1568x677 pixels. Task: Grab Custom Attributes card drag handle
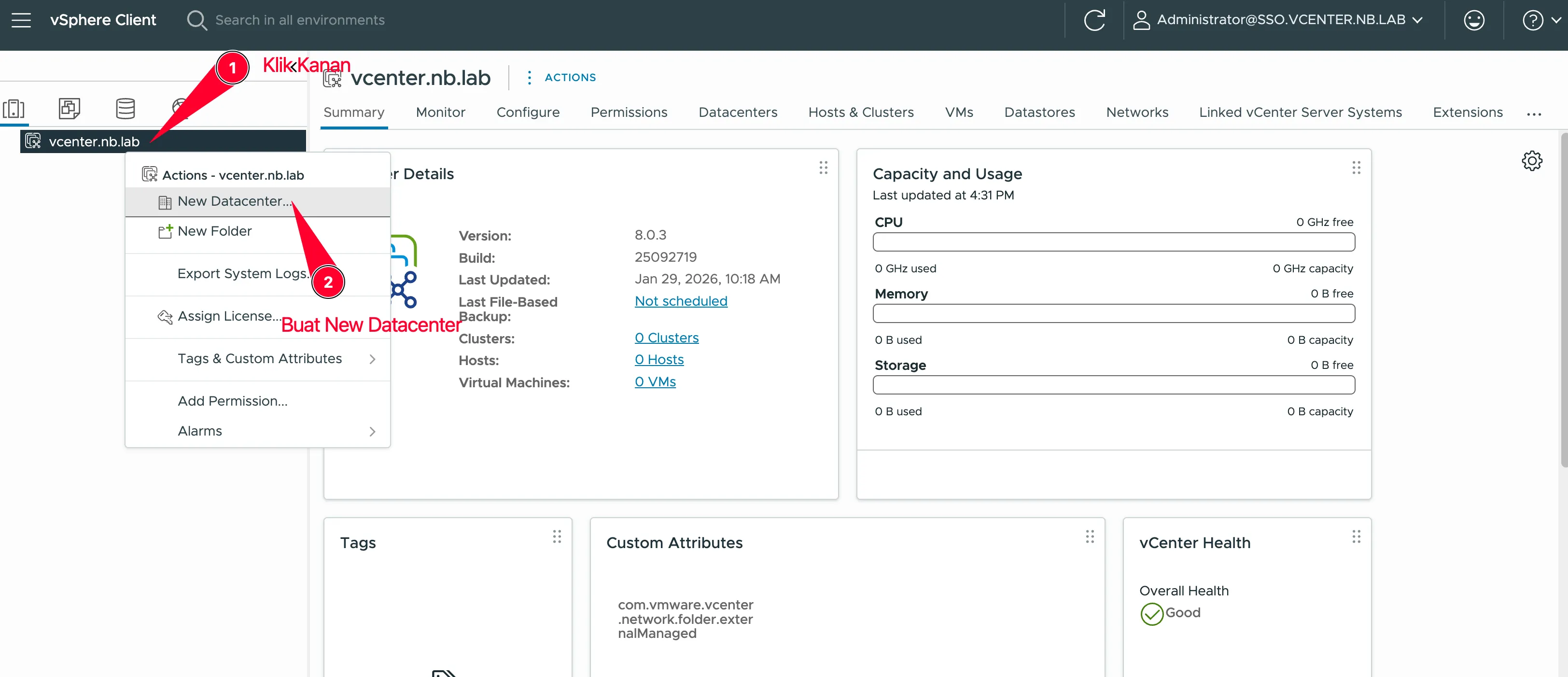[x=1090, y=536]
